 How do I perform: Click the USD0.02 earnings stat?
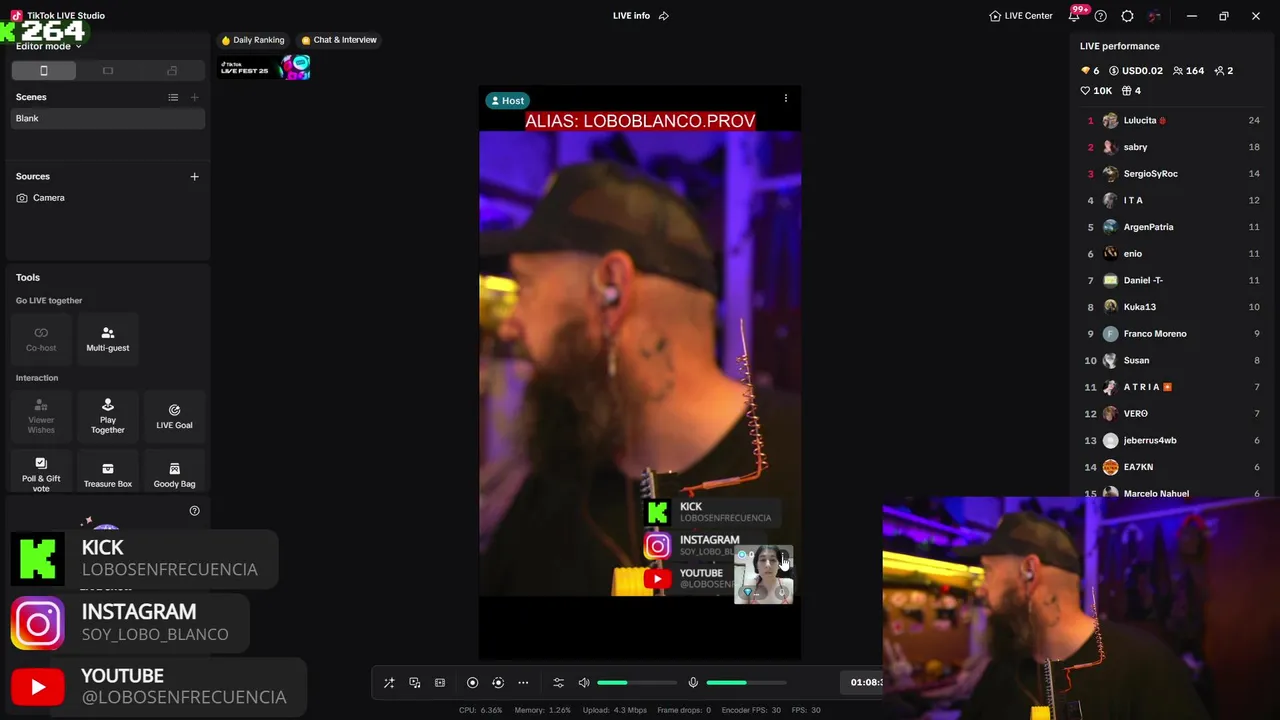pos(1136,71)
